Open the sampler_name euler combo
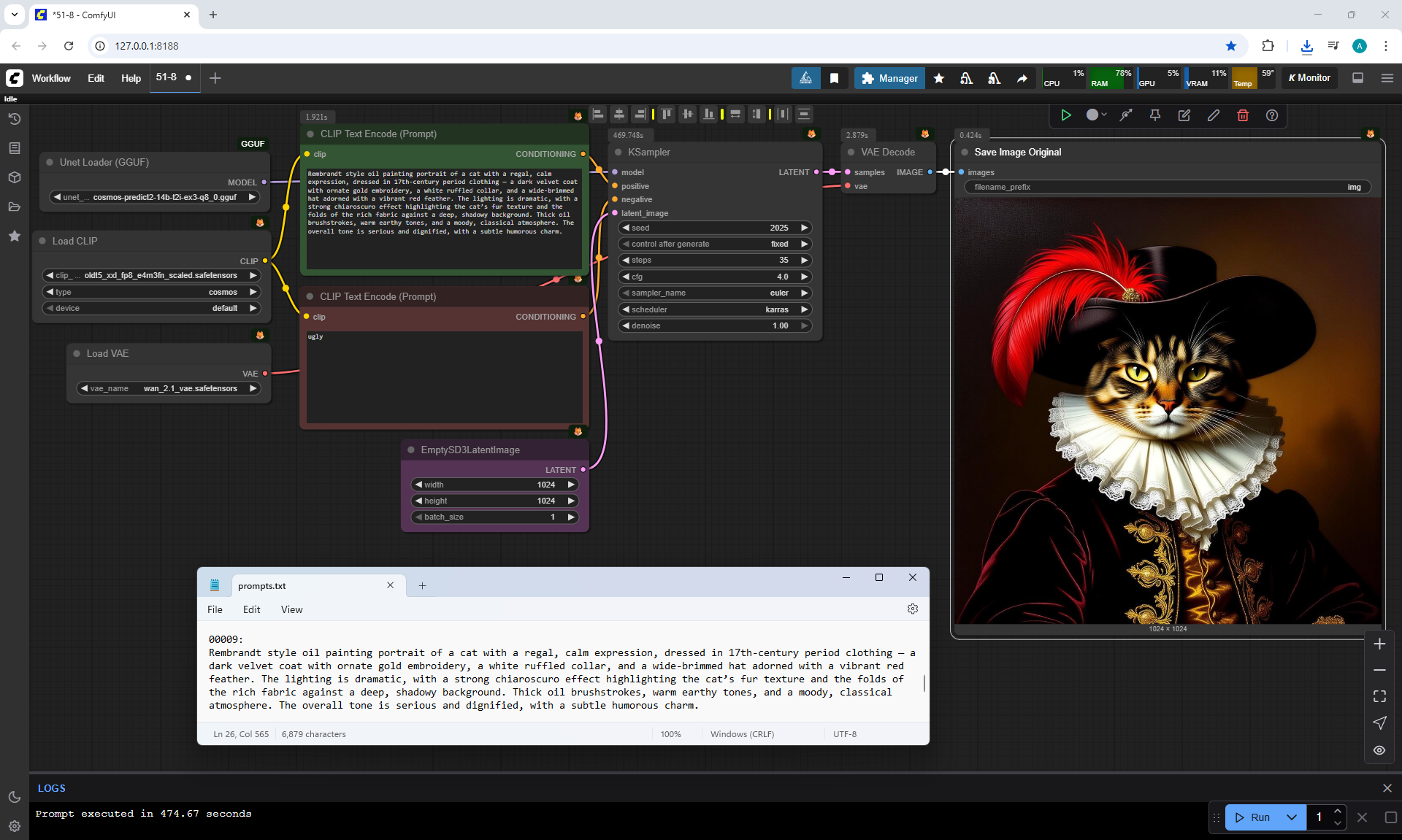 click(x=715, y=293)
